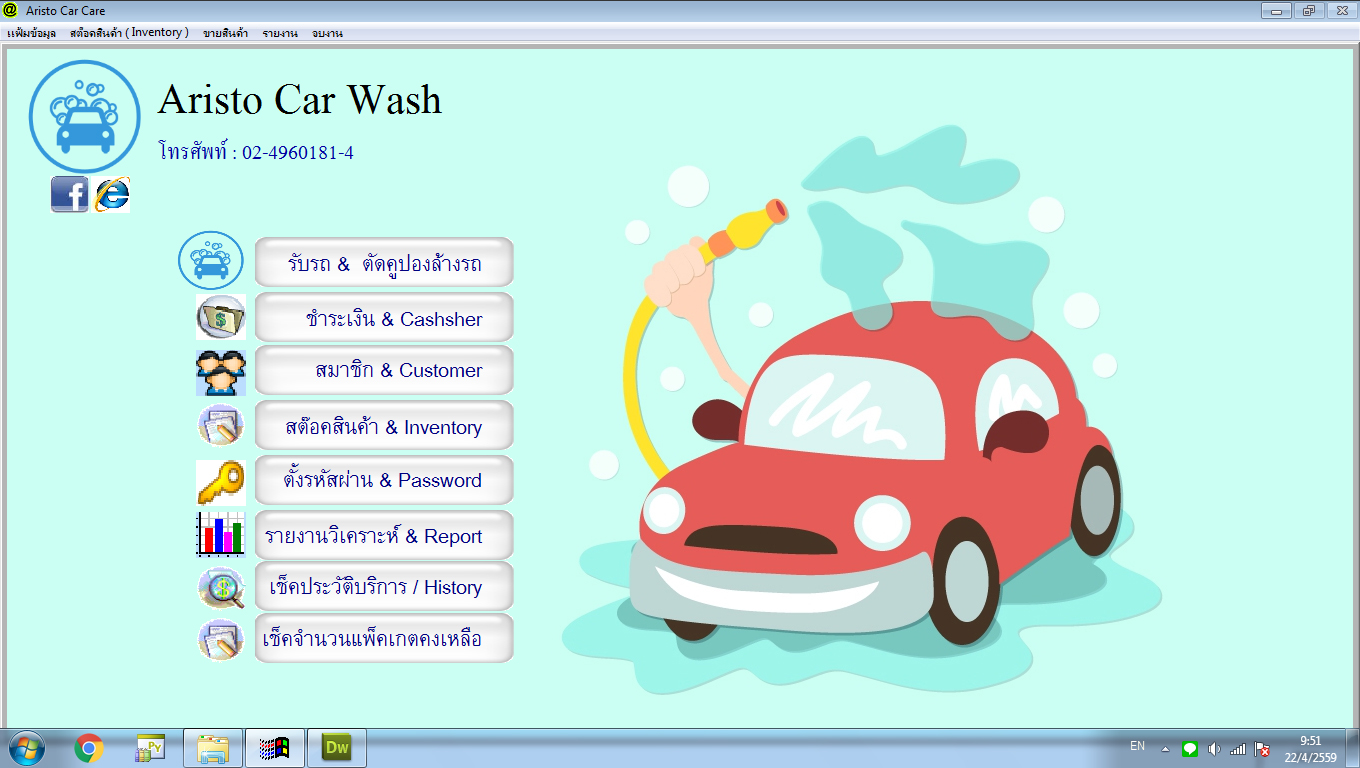Click the Windows Start button
Screen dimensions: 1360x768
(26, 748)
